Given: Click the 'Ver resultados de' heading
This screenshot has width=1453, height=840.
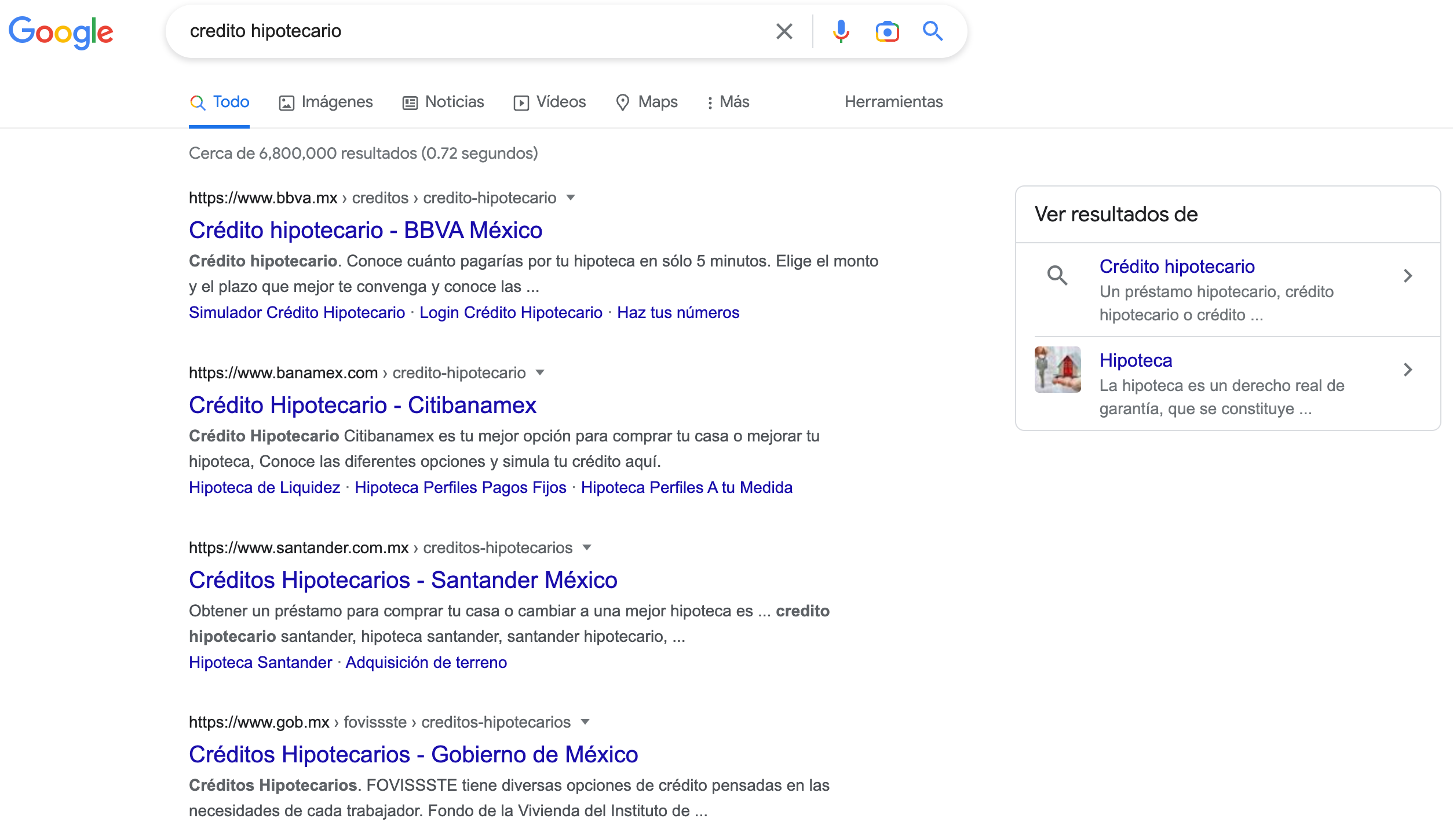Looking at the screenshot, I should pos(1116,214).
